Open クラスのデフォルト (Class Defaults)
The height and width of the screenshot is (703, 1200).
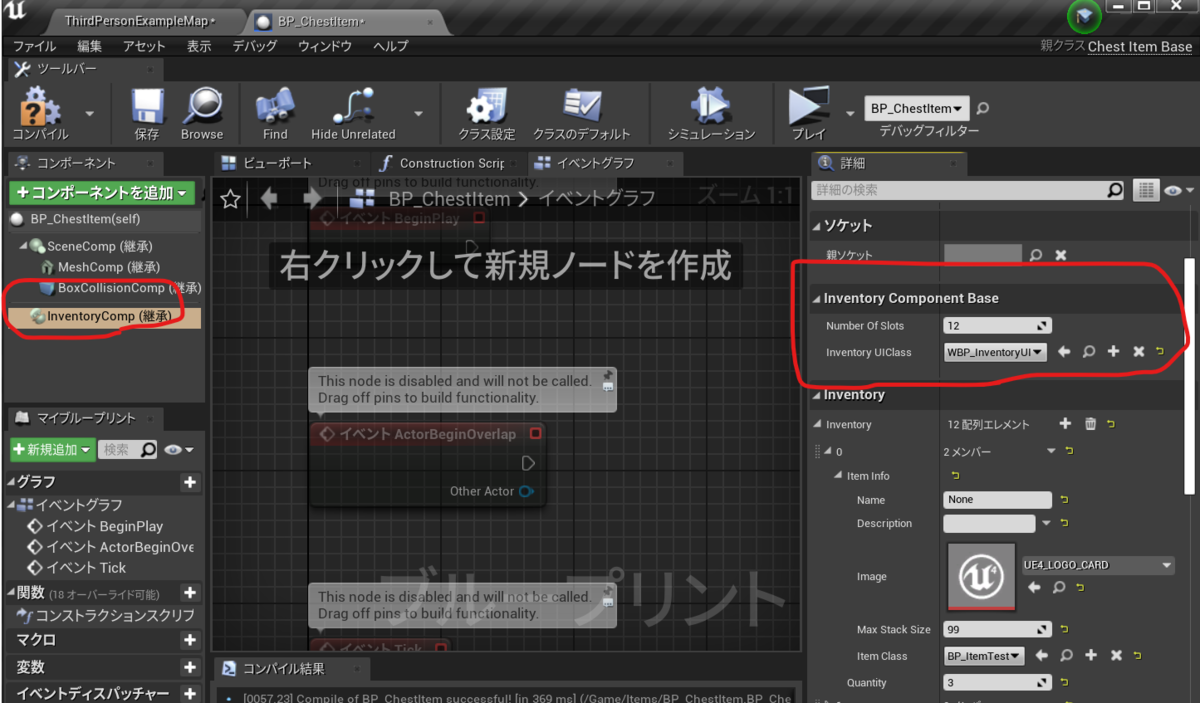click(581, 108)
